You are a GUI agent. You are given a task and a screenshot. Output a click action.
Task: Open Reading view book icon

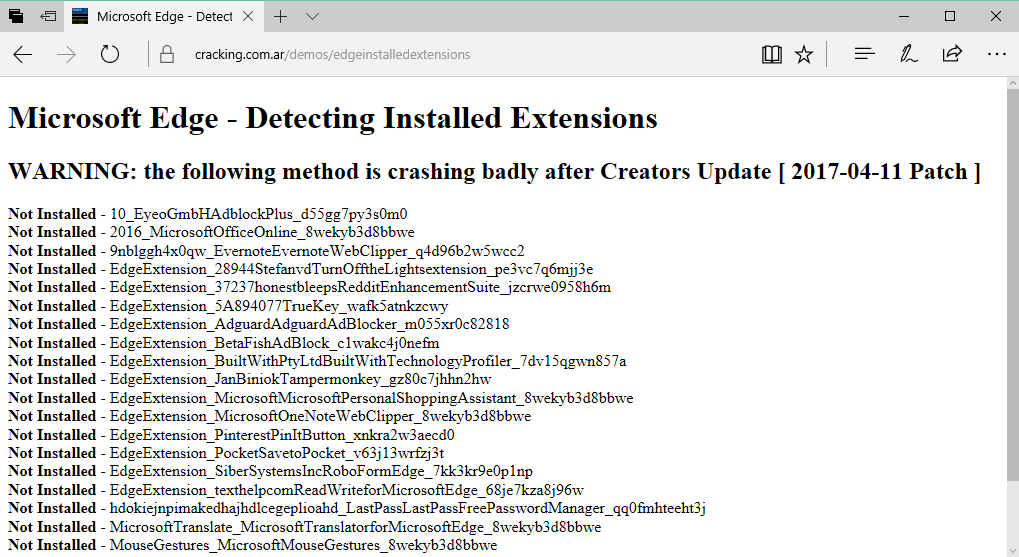[771, 55]
